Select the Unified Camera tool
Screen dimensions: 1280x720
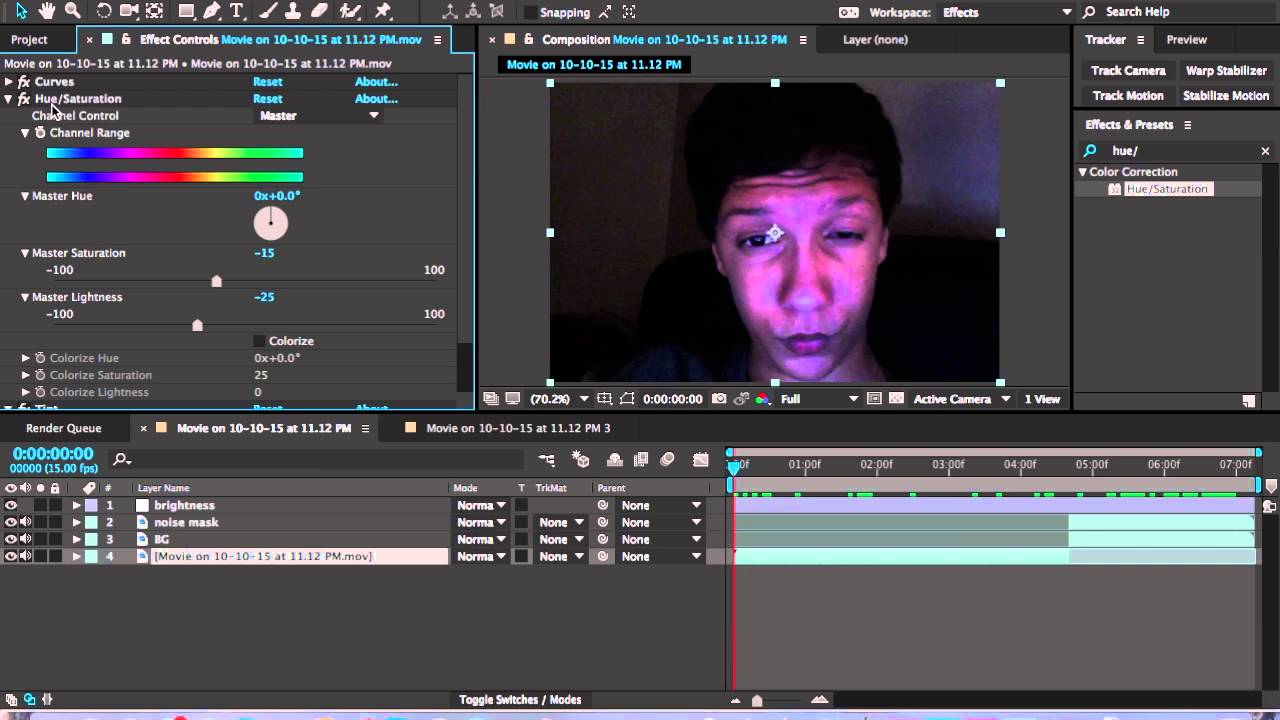click(x=129, y=11)
